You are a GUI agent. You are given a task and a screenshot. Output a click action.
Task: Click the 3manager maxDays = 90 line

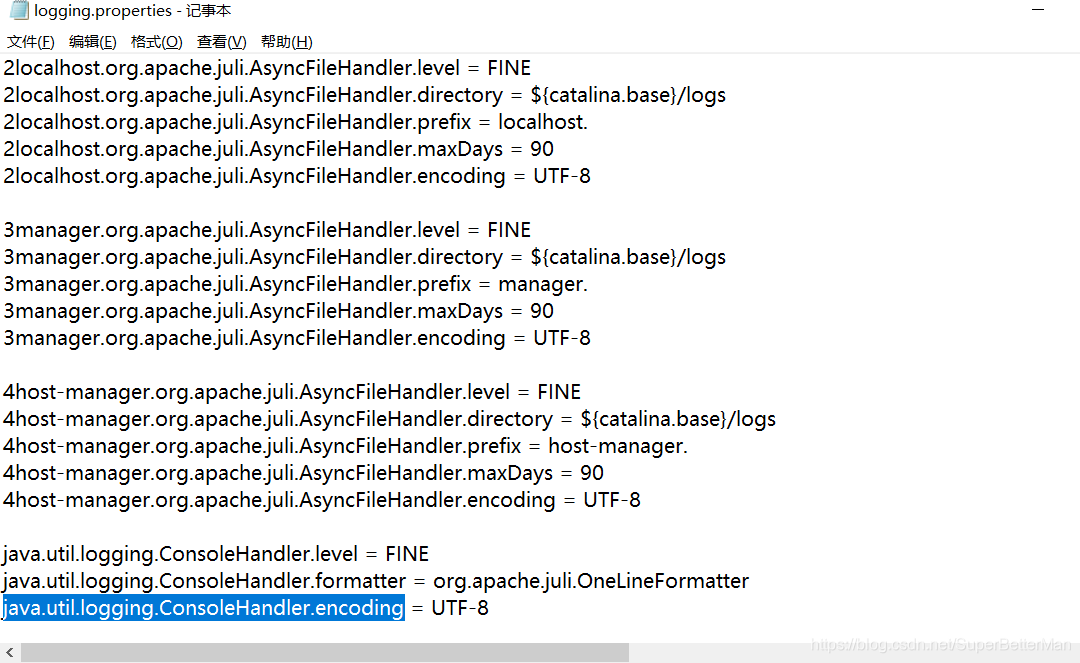click(x=278, y=311)
